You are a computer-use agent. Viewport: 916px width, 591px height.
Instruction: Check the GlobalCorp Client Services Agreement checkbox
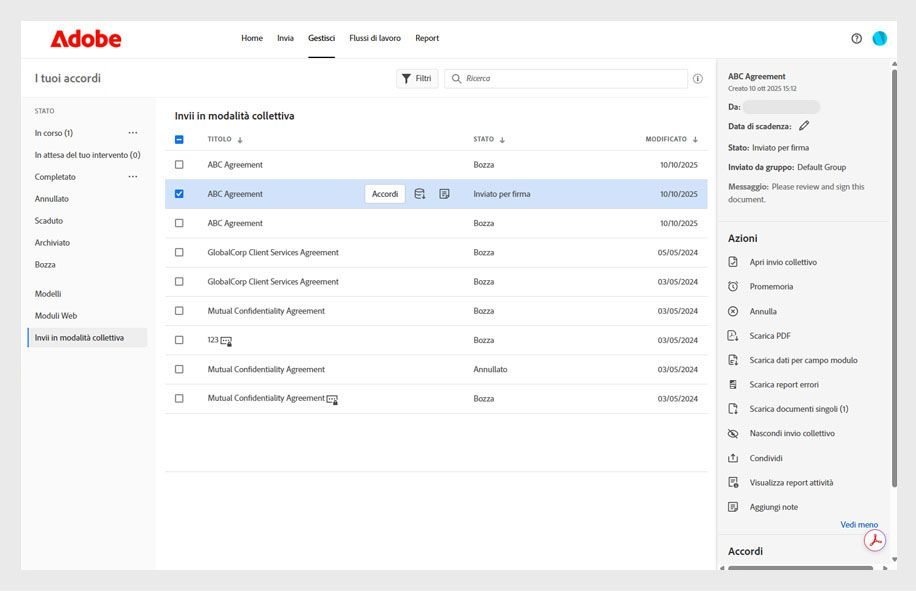click(179, 252)
